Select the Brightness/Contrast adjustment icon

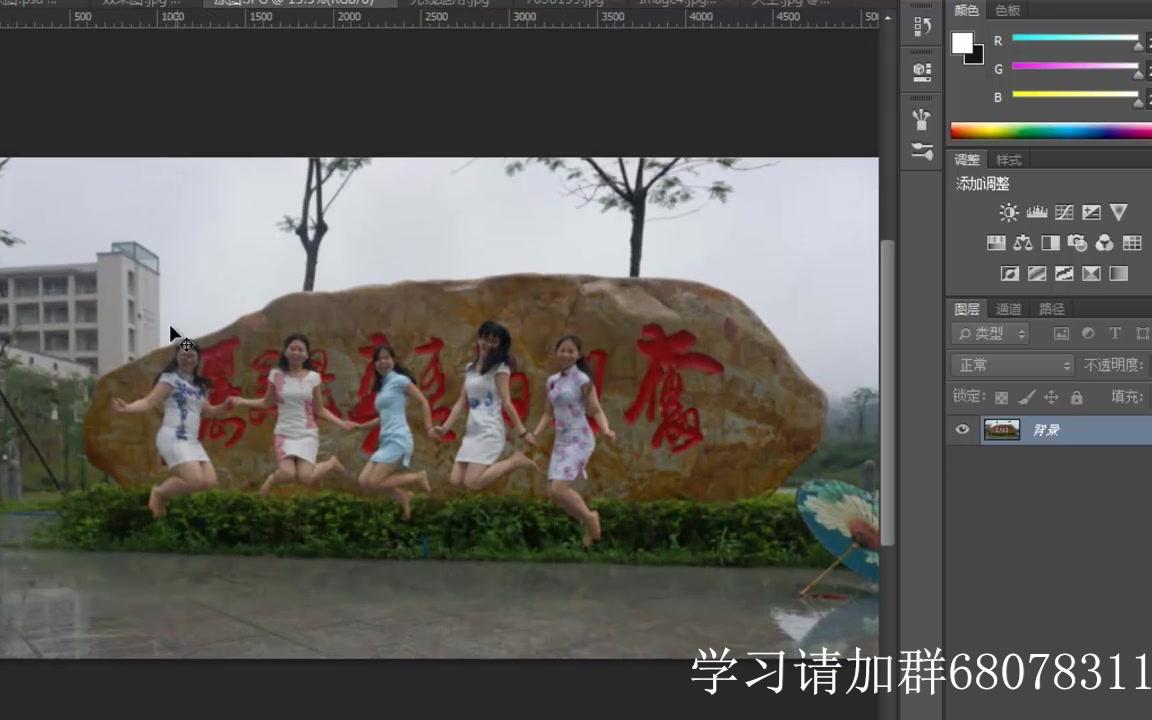pos(1008,212)
